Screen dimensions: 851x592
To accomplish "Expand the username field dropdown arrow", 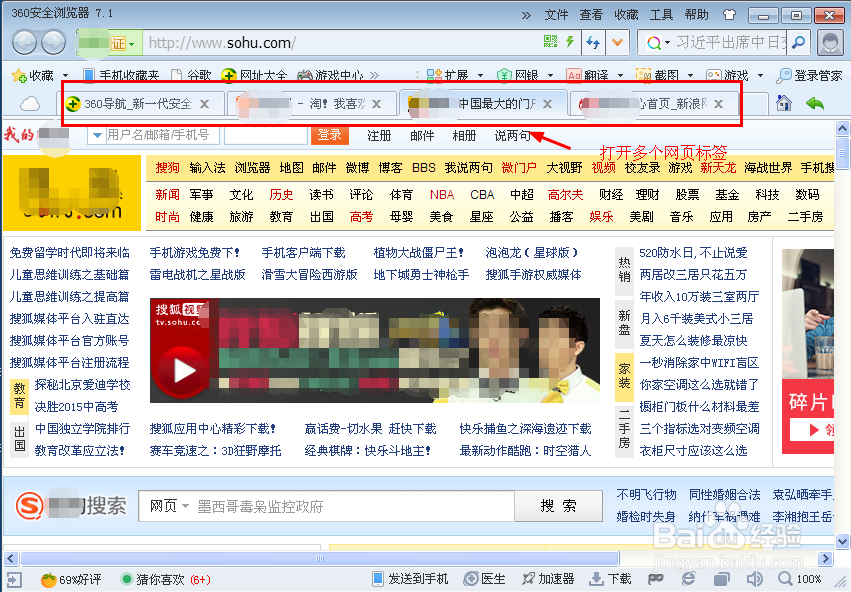I will click(97, 135).
